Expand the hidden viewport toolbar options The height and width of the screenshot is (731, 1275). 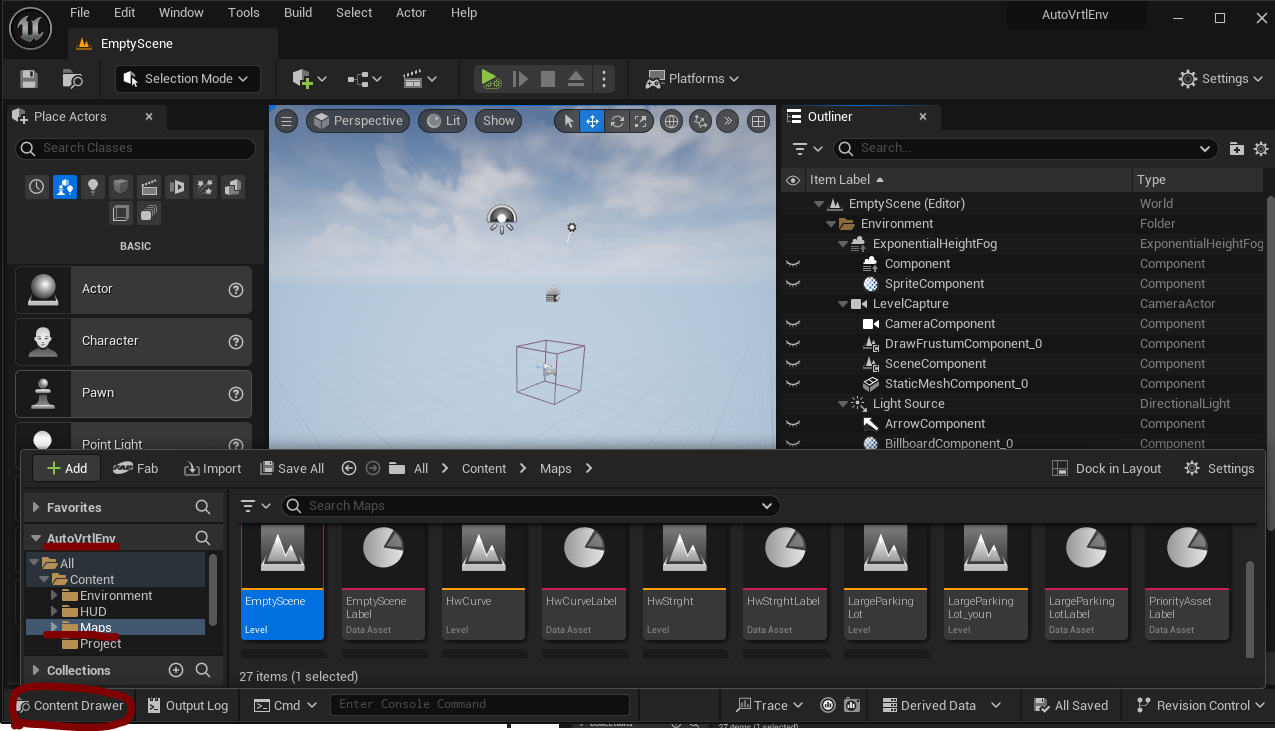click(x=728, y=121)
